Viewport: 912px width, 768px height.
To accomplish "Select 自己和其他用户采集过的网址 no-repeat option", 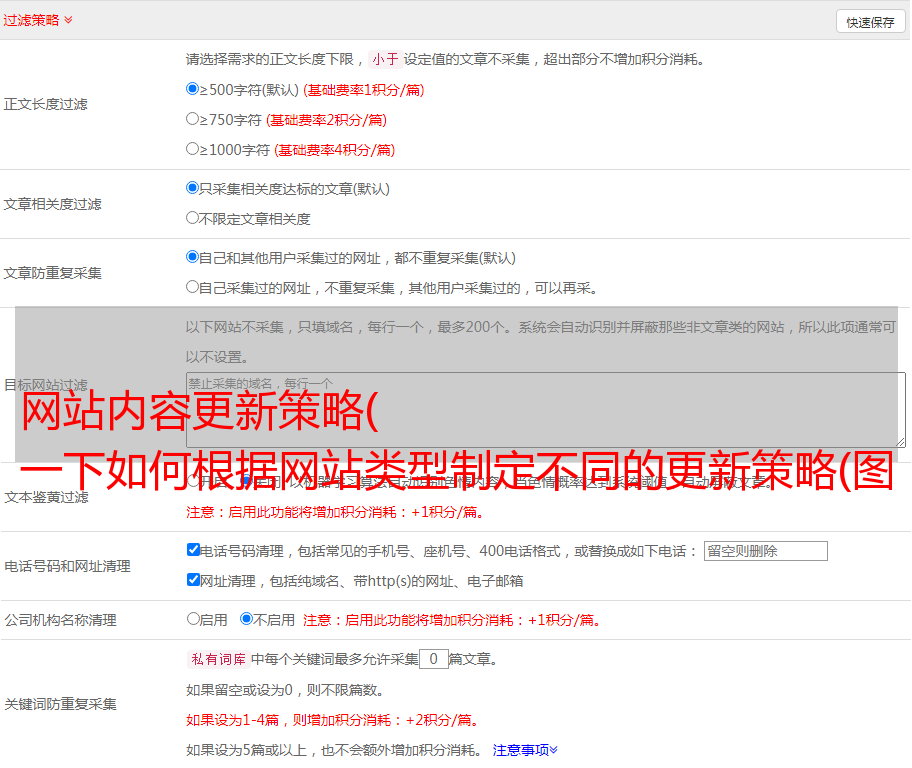I will point(192,257).
